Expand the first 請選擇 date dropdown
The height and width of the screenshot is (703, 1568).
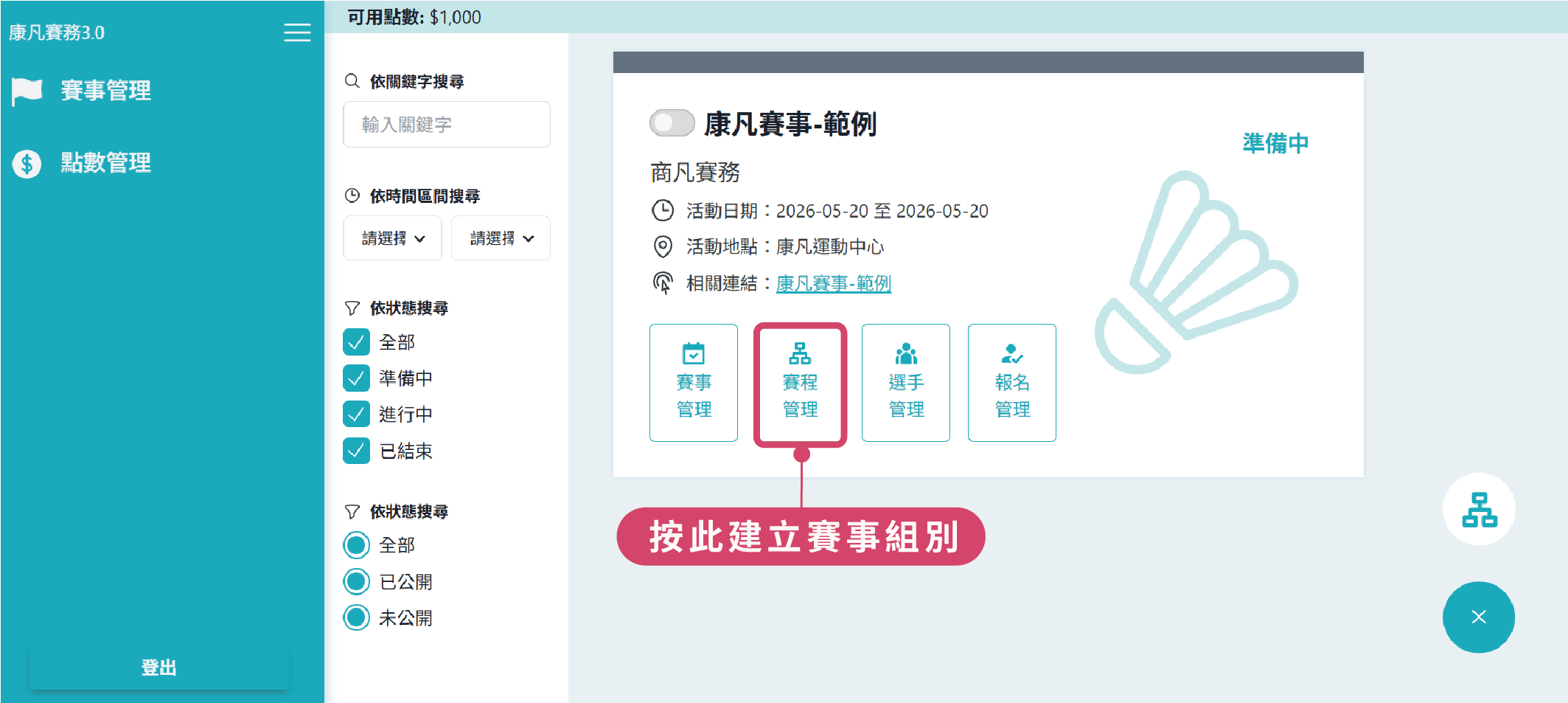(x=392, y=238)
